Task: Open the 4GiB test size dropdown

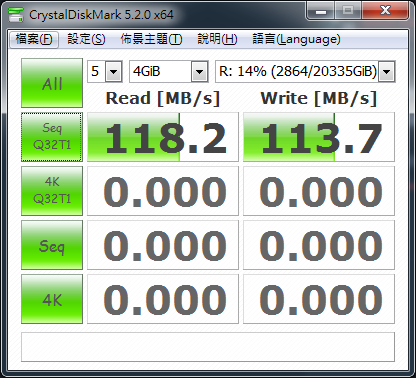Action: coord(169,71)
